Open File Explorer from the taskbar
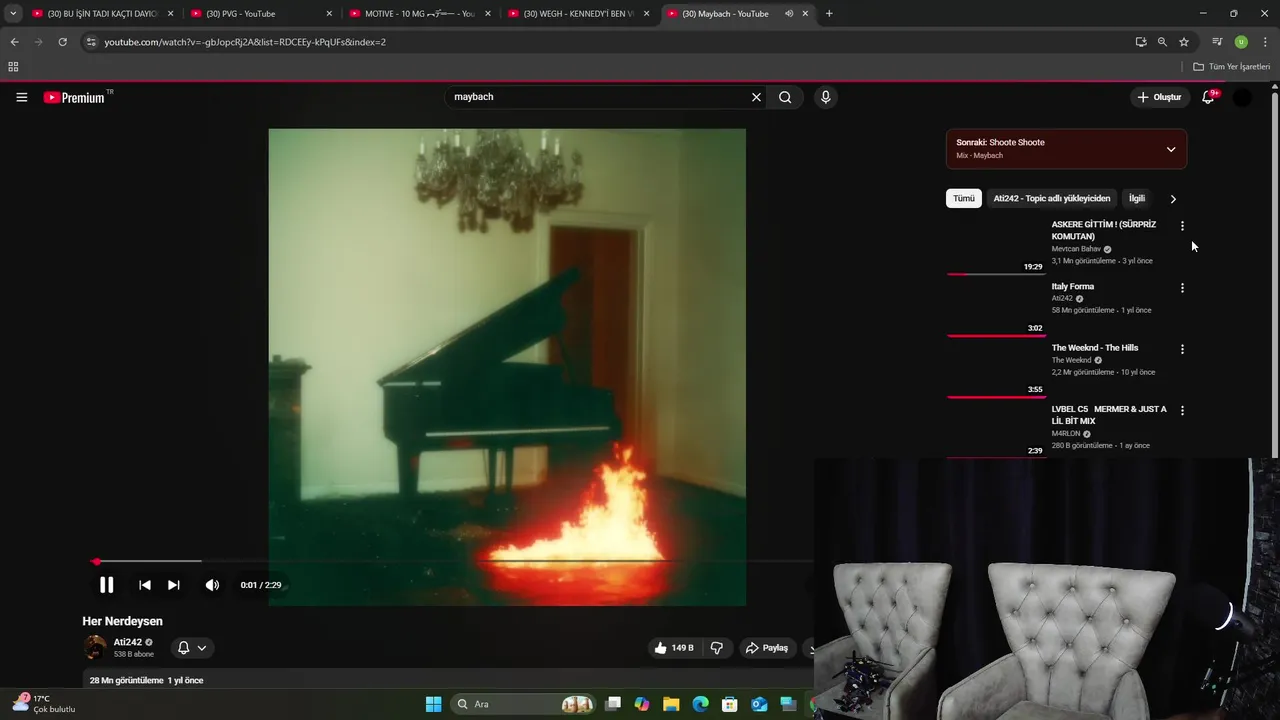This screenshot has height=720, width=1280. tap(671, 704)
